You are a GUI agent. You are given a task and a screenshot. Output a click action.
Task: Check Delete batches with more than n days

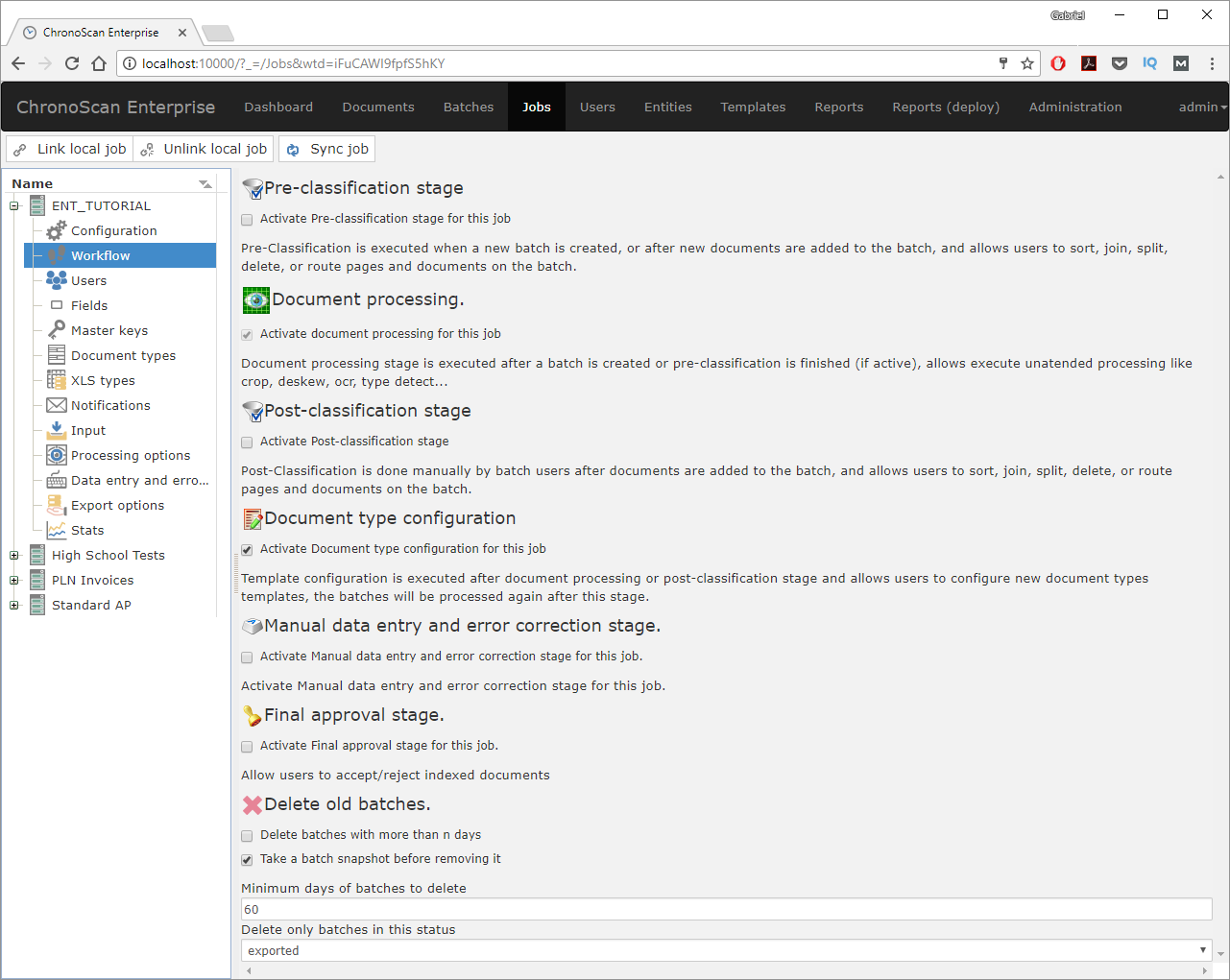247,836
